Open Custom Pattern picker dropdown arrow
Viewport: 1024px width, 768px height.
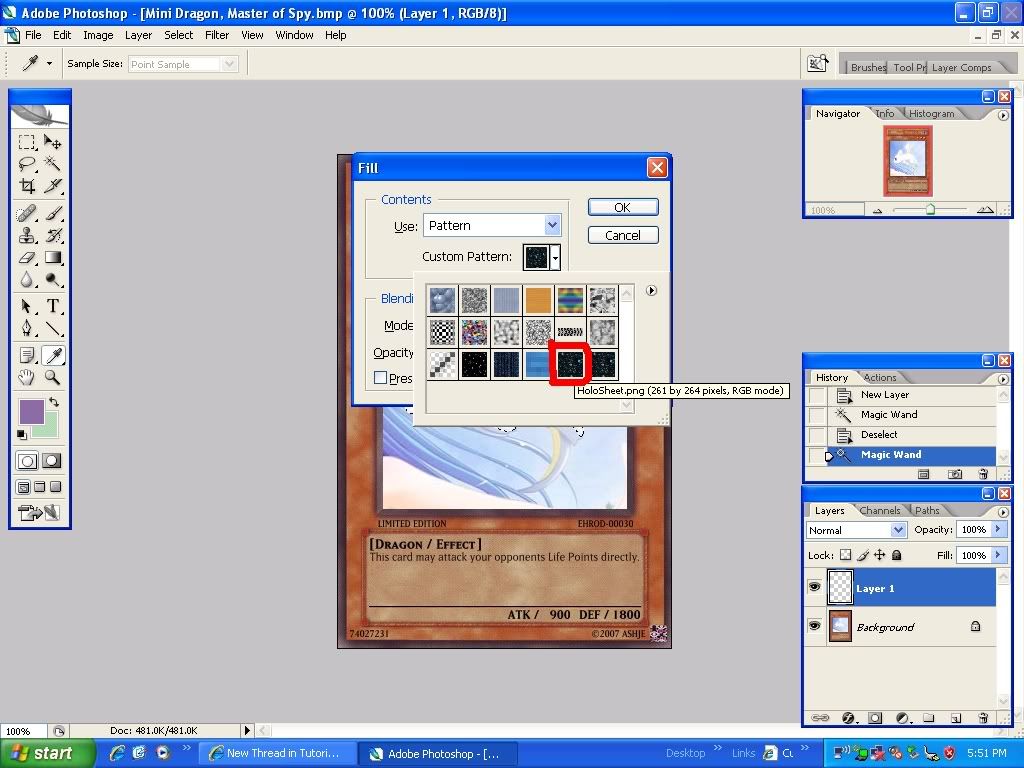click(555, 257)
